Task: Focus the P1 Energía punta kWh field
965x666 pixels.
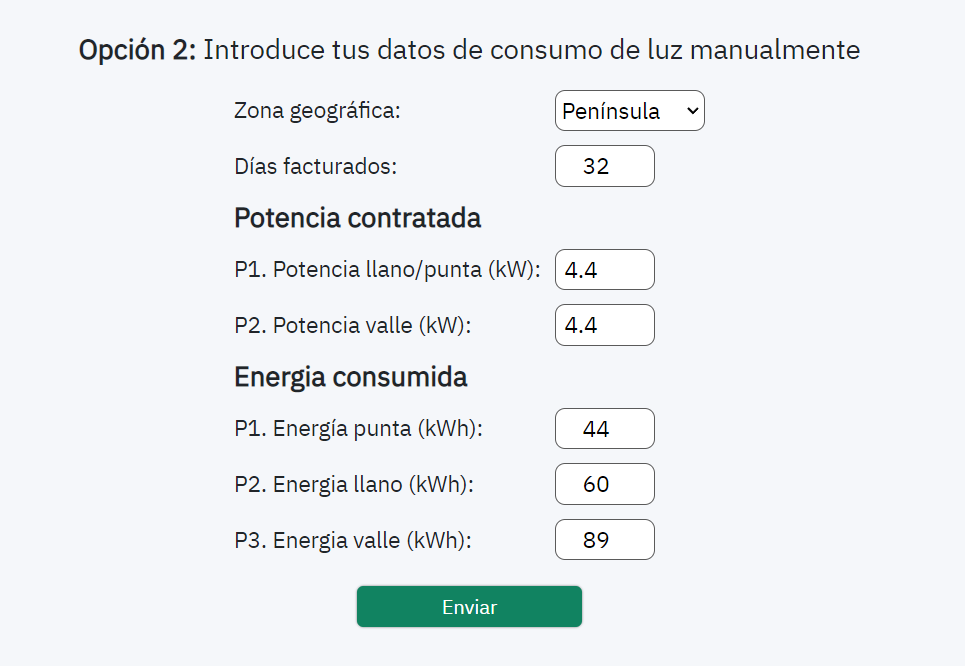Action: [x=604, y=428]
